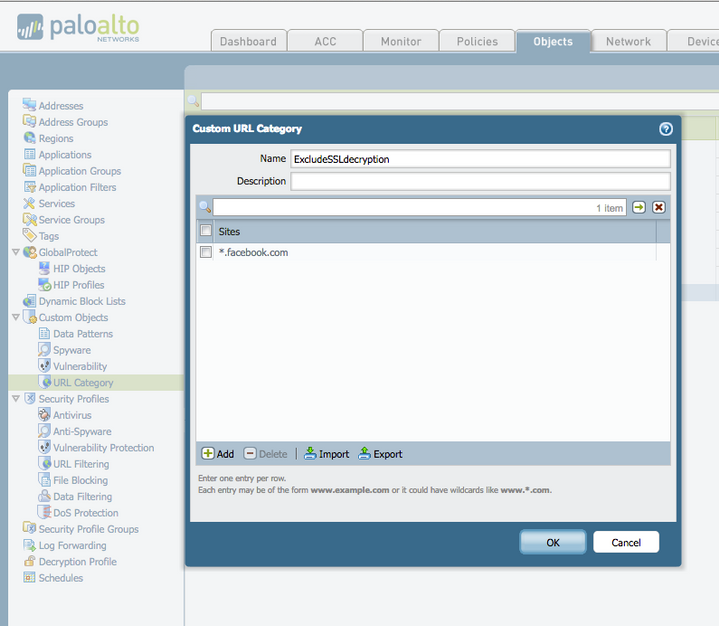The height and width of the screenshot is (626, 719).
Task: Click the Regions globe icon
Action: click(29, 138)
